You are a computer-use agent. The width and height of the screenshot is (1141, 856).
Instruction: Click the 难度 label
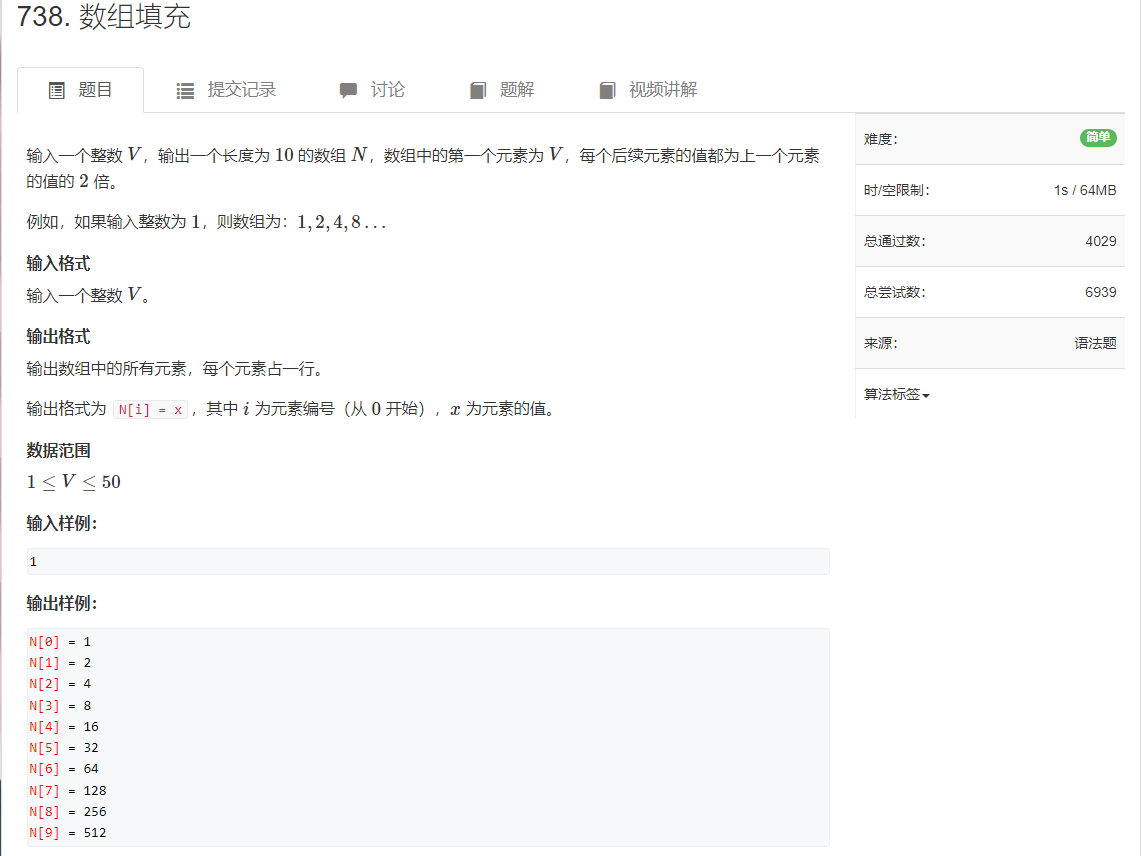(x=880, y=139)
